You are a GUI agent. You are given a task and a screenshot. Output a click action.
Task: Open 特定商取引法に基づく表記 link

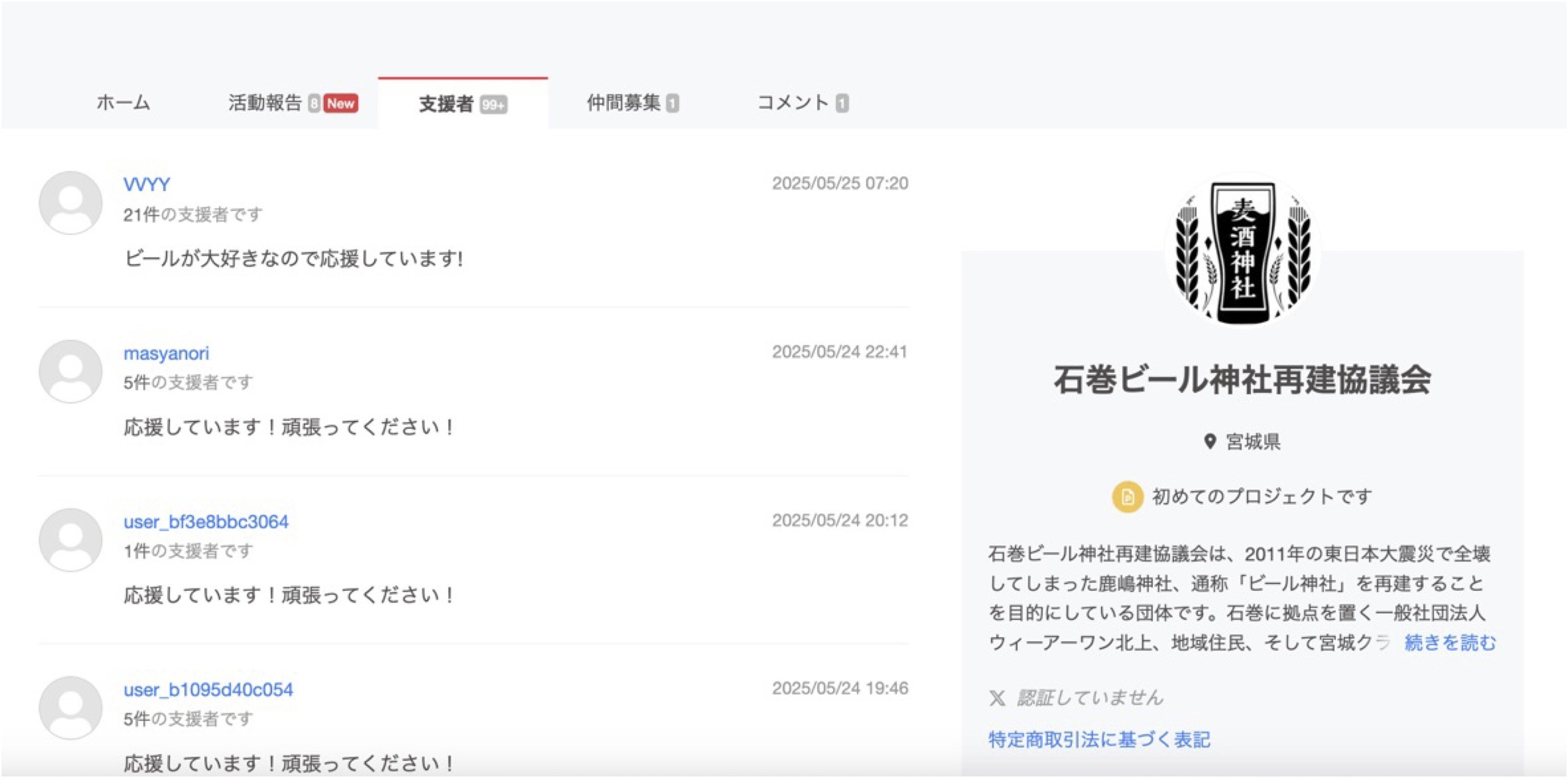[1099, 740]
